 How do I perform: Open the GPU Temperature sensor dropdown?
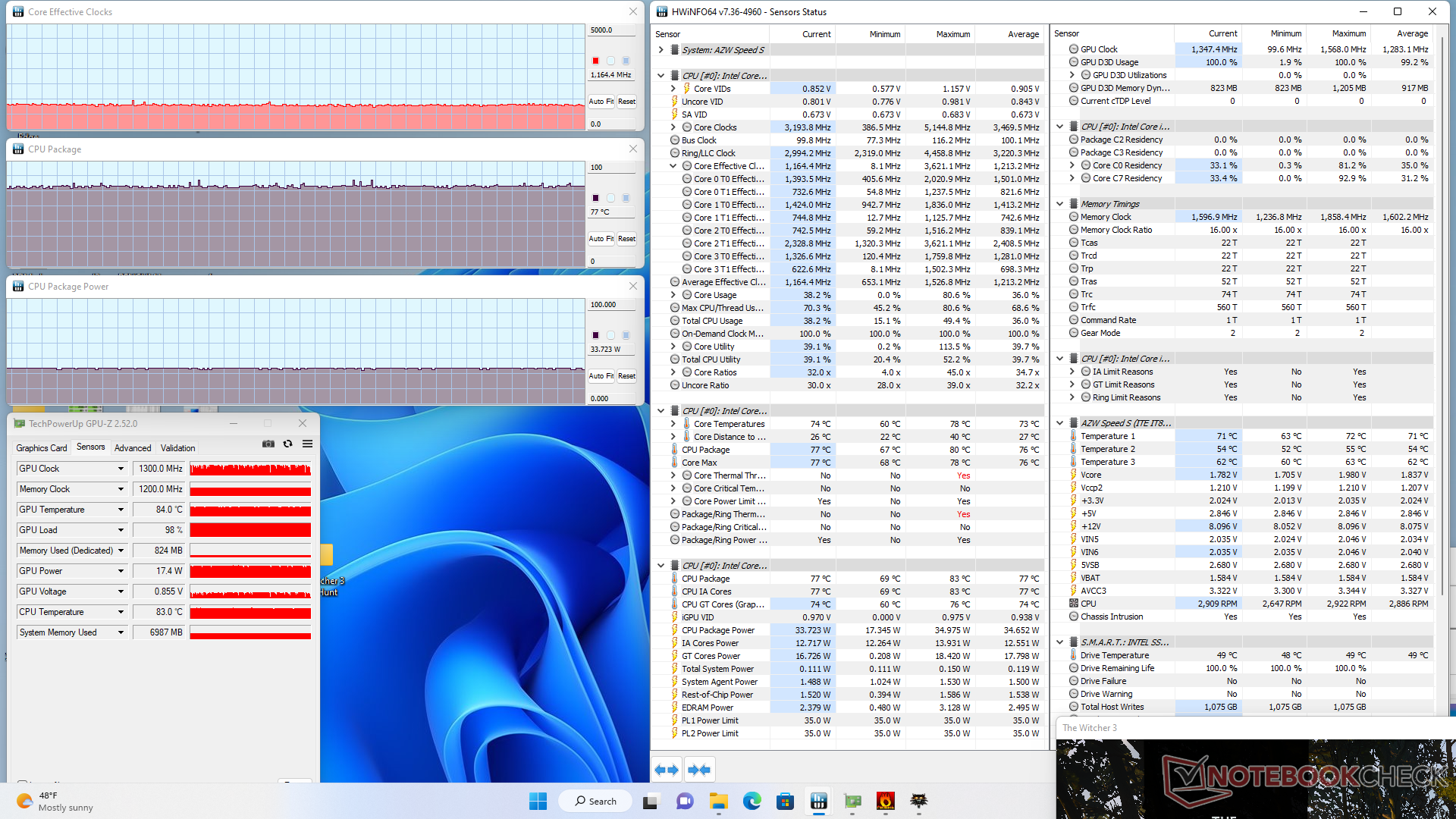[x=121, y=510]
